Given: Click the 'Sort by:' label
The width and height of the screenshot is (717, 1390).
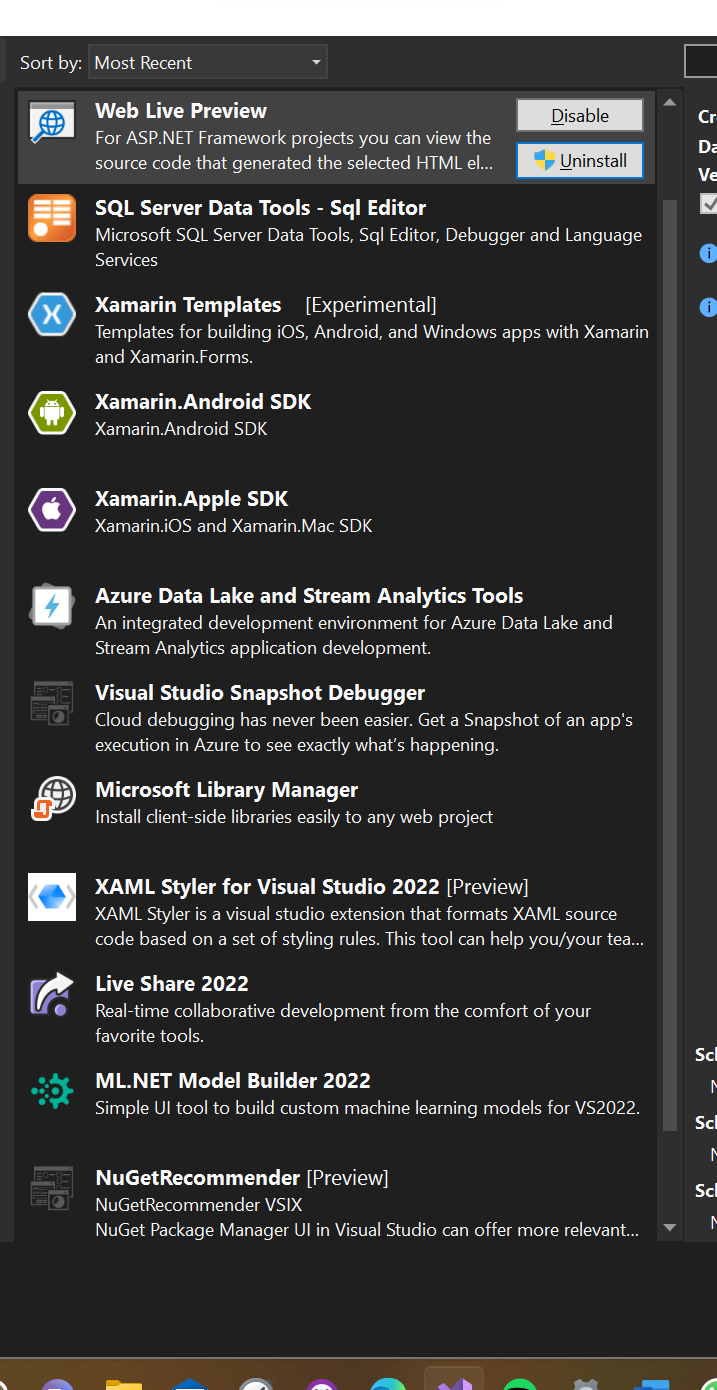Looking at the screenshot, I should pyautogui.click(x=50, y=63).
